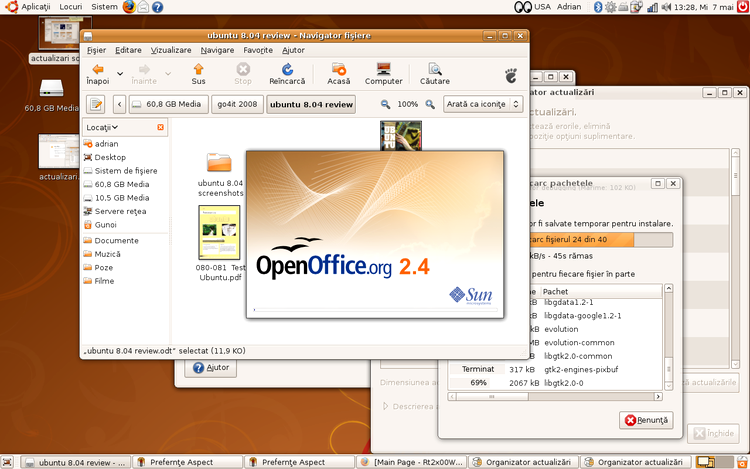Screen dimensions: 750x469
Task: Open the 'Arată ca iconițe' view dropdown
Action: point(484,104)
